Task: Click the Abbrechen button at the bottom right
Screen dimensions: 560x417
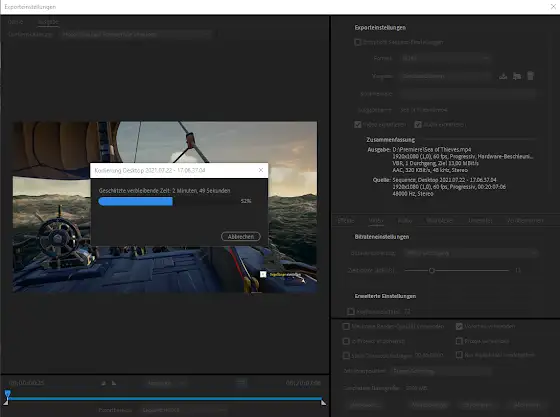Action: coord(527,405)
